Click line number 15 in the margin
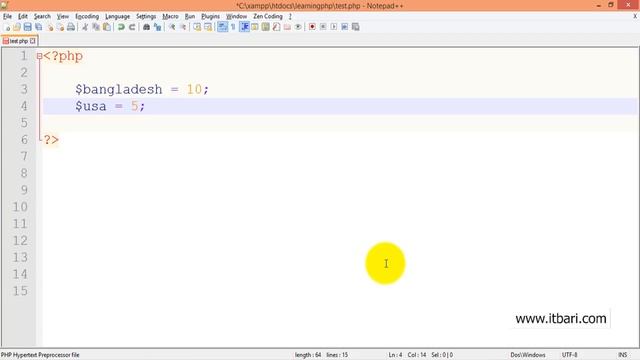The height and width of the screenshot is (360, 640). click(x=20, y=291)
